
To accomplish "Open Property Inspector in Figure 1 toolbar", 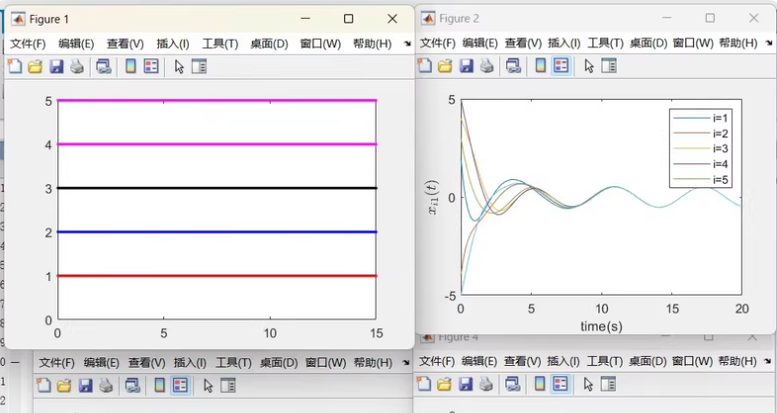I will (x=199, y=66).
